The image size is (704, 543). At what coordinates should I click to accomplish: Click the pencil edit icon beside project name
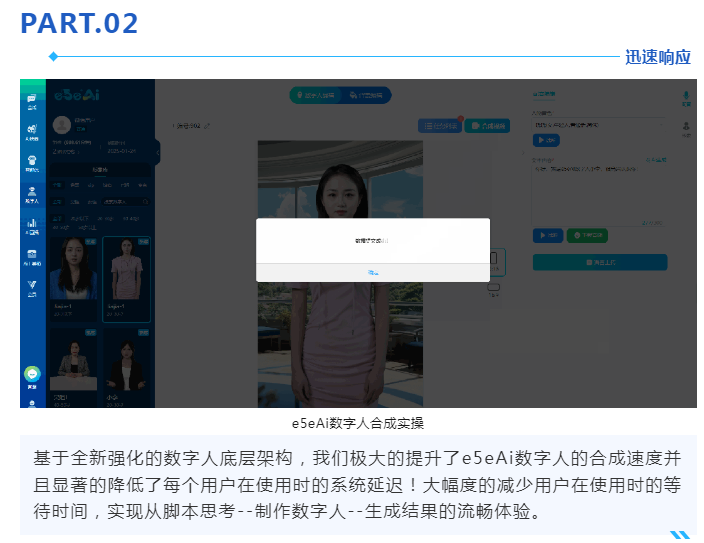[x=207, y=126]
